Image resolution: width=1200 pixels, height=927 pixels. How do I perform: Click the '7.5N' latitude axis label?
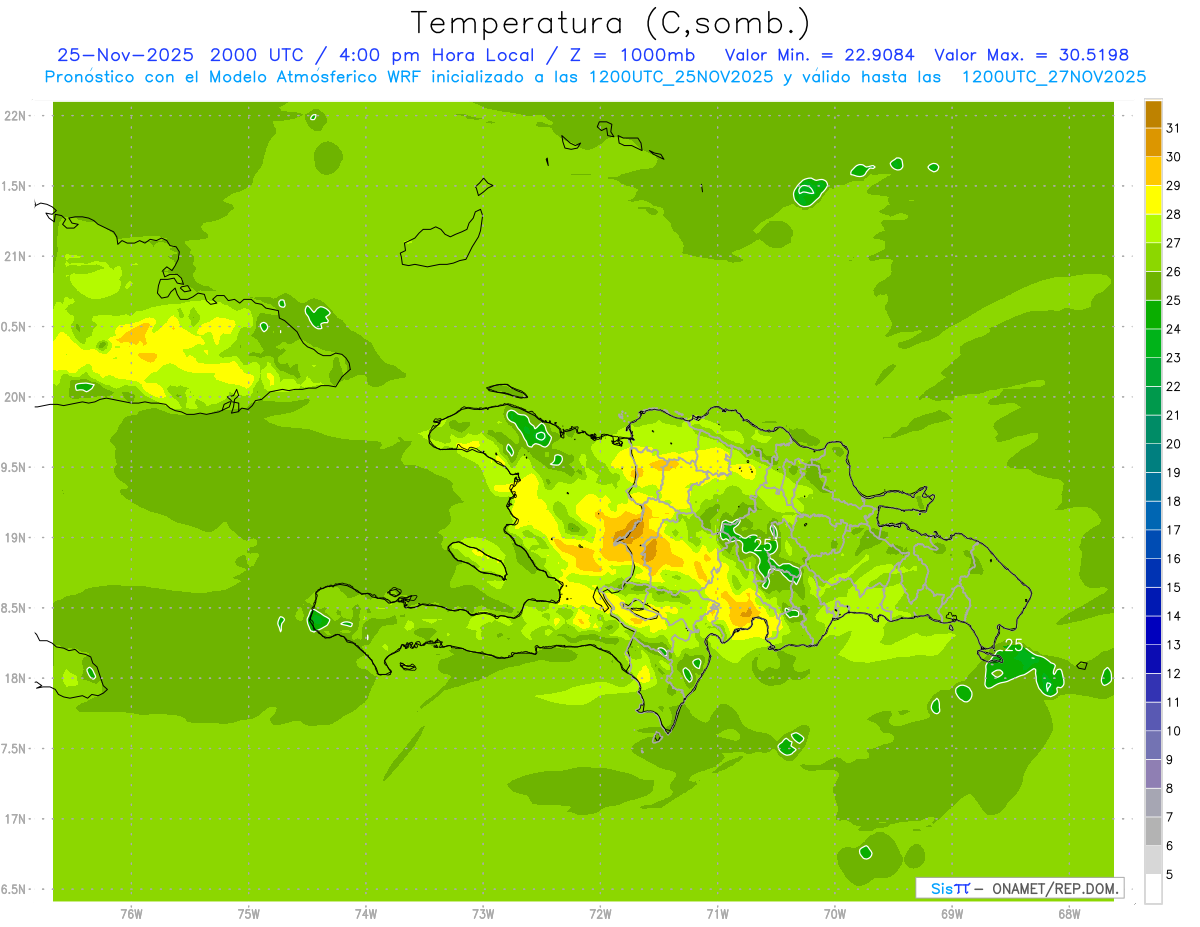pos(15,749)
